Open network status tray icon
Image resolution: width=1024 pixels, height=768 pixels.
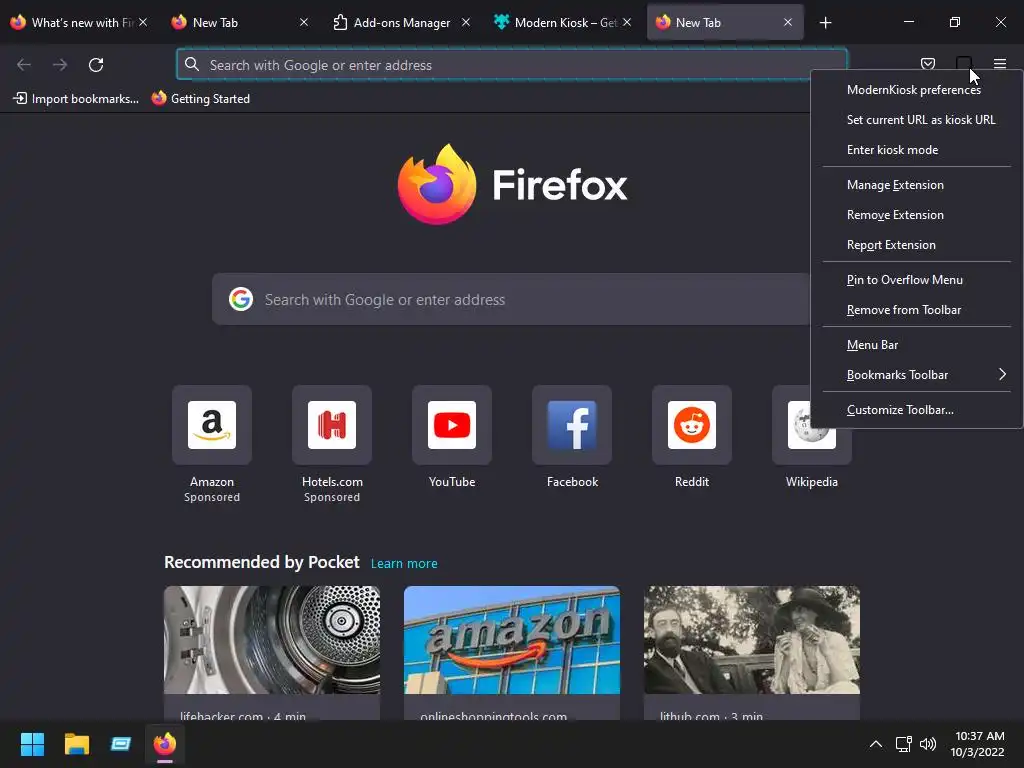[x=903, y=744]
